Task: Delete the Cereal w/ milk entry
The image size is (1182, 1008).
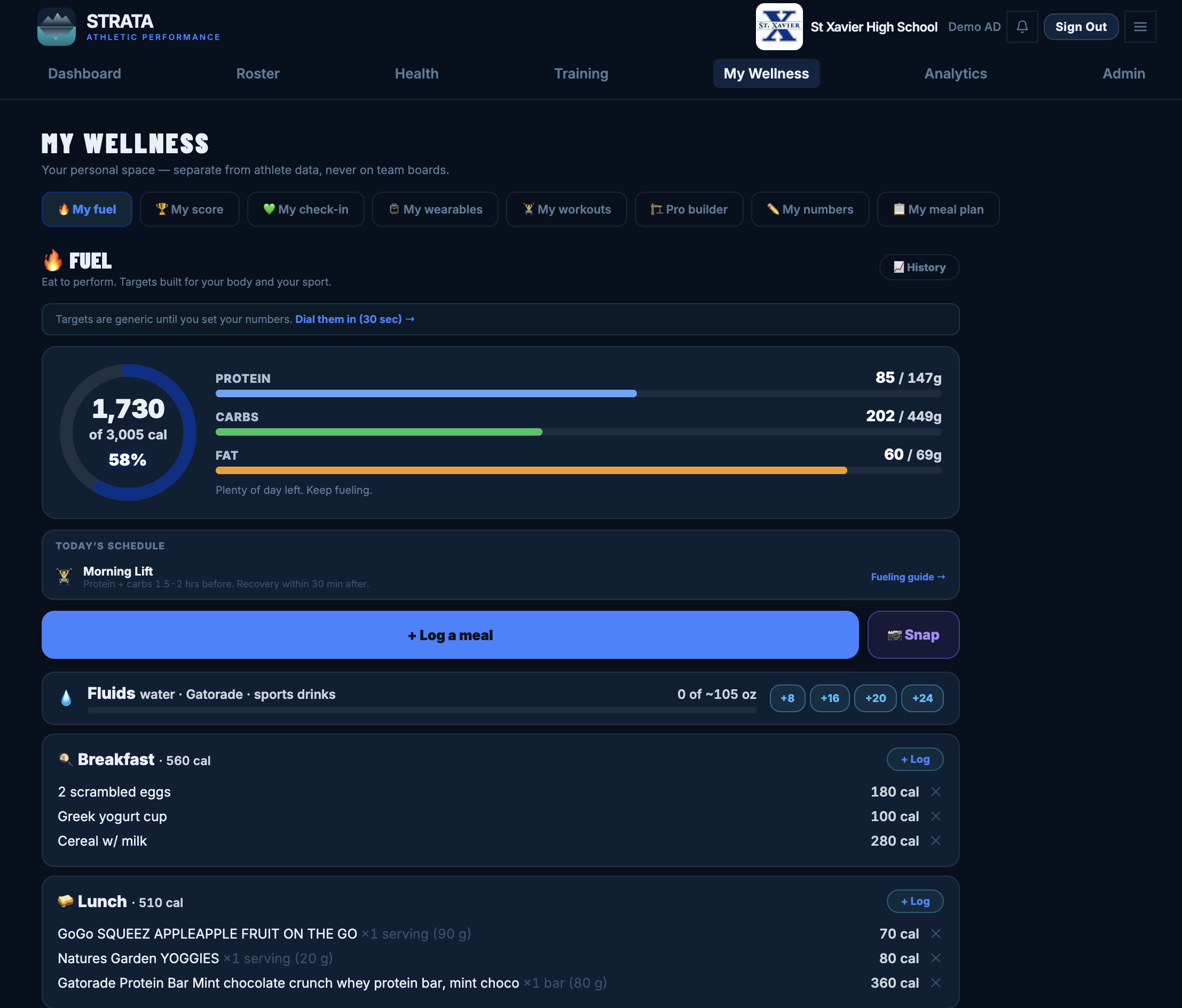Action: [x=935, y=840]
